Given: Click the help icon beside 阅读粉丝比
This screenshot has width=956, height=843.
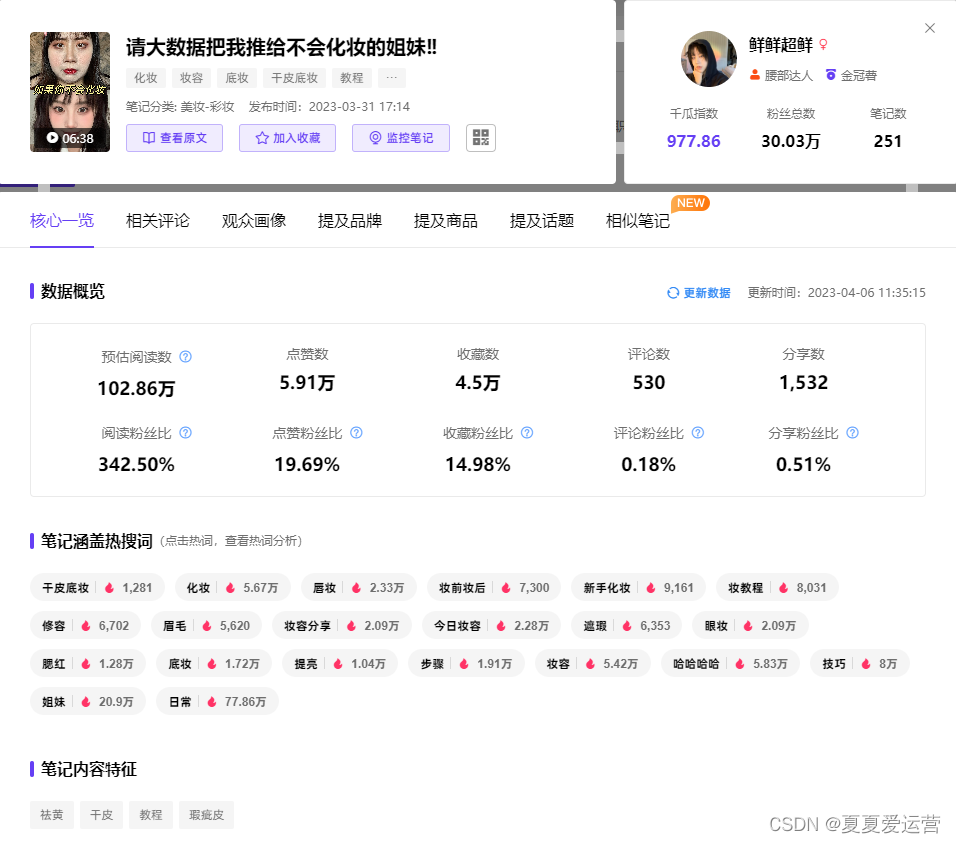Looking at the screenshot, I should tap(186, 433).
